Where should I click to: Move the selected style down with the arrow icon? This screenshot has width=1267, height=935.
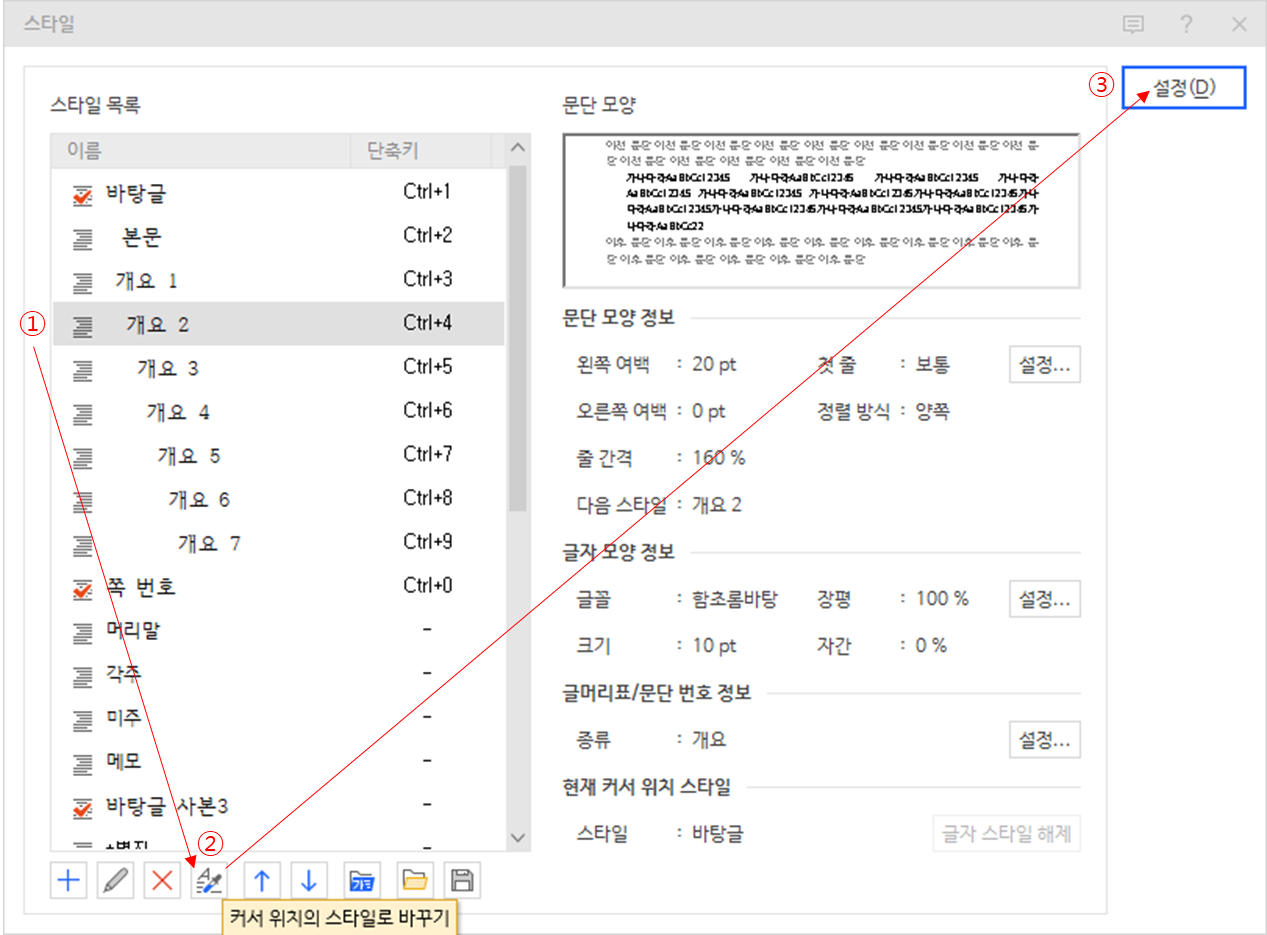point(309,880)
